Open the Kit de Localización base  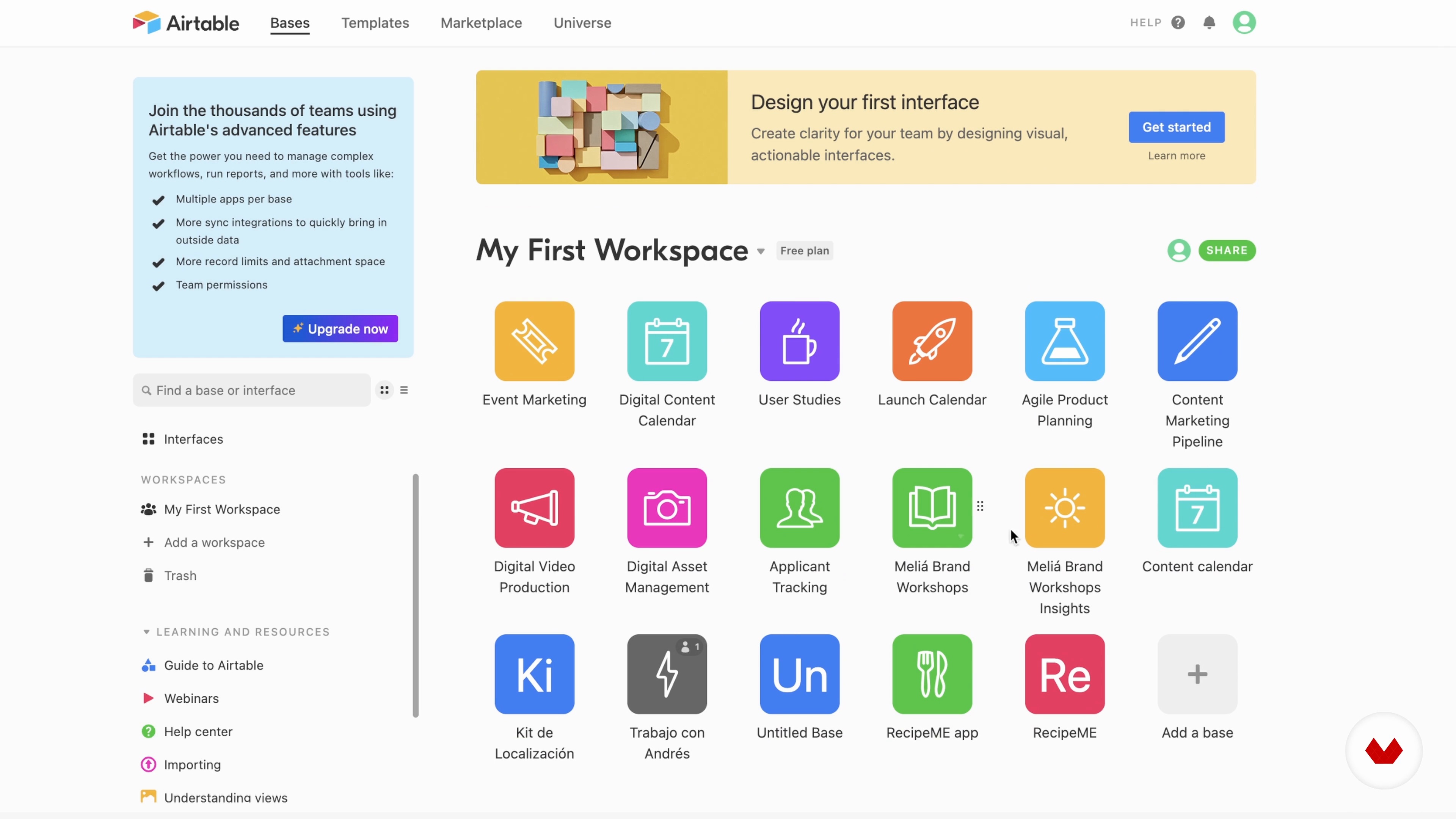534,674
